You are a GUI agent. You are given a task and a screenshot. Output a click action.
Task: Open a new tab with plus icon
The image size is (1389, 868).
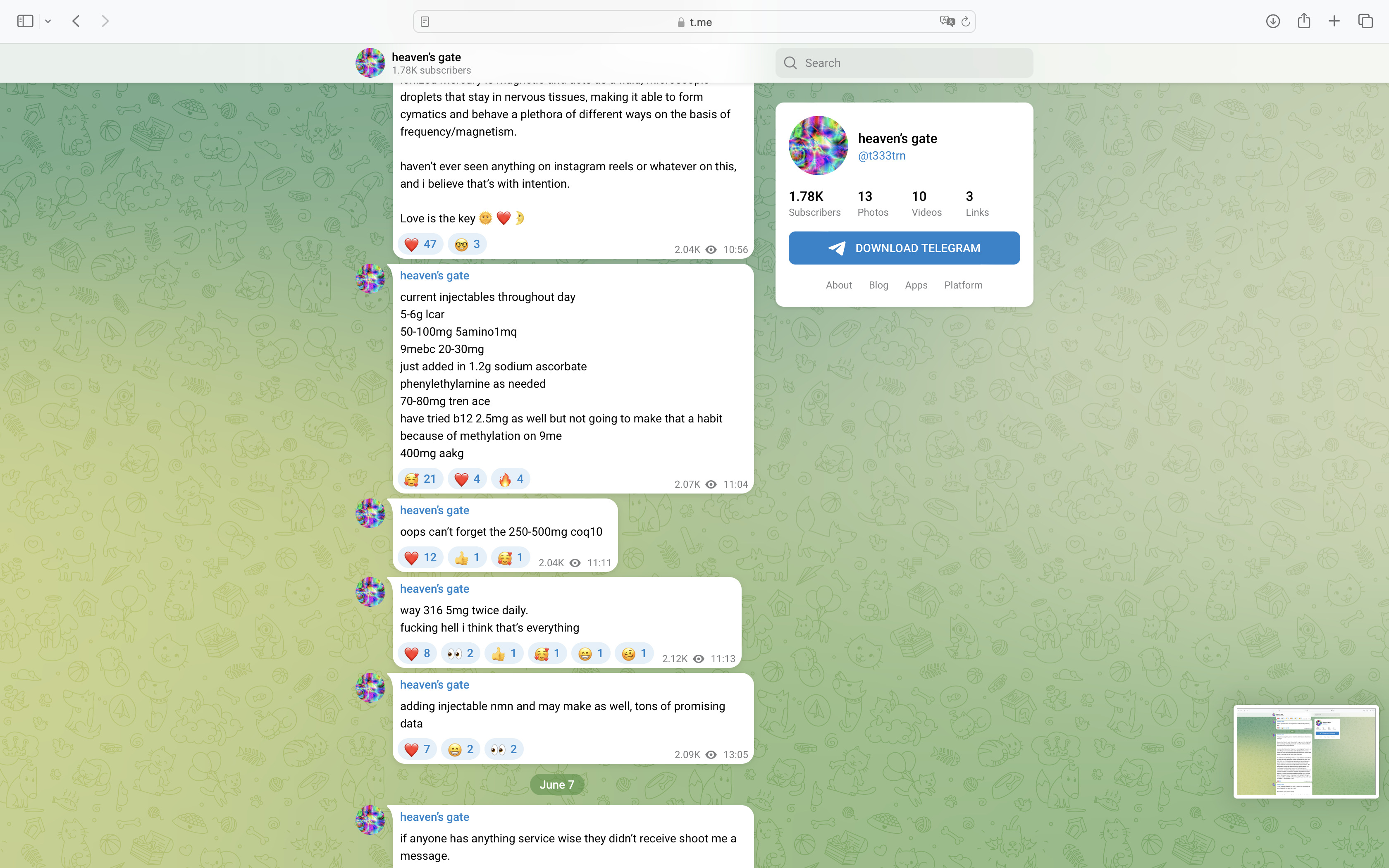[x=1334, y=21]
